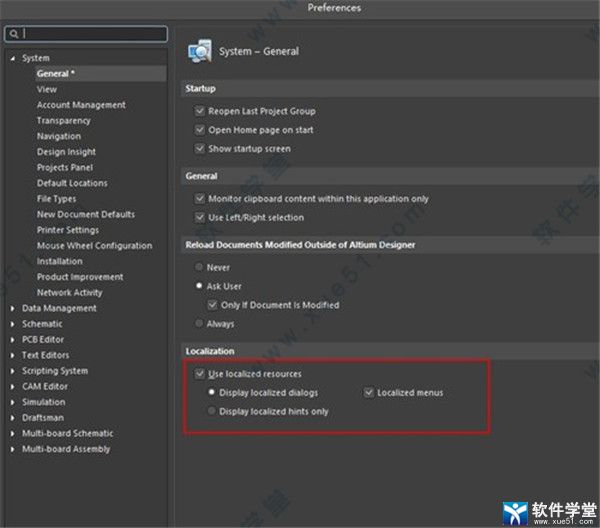Select Draftsman tree label

(x=43, y=418)
